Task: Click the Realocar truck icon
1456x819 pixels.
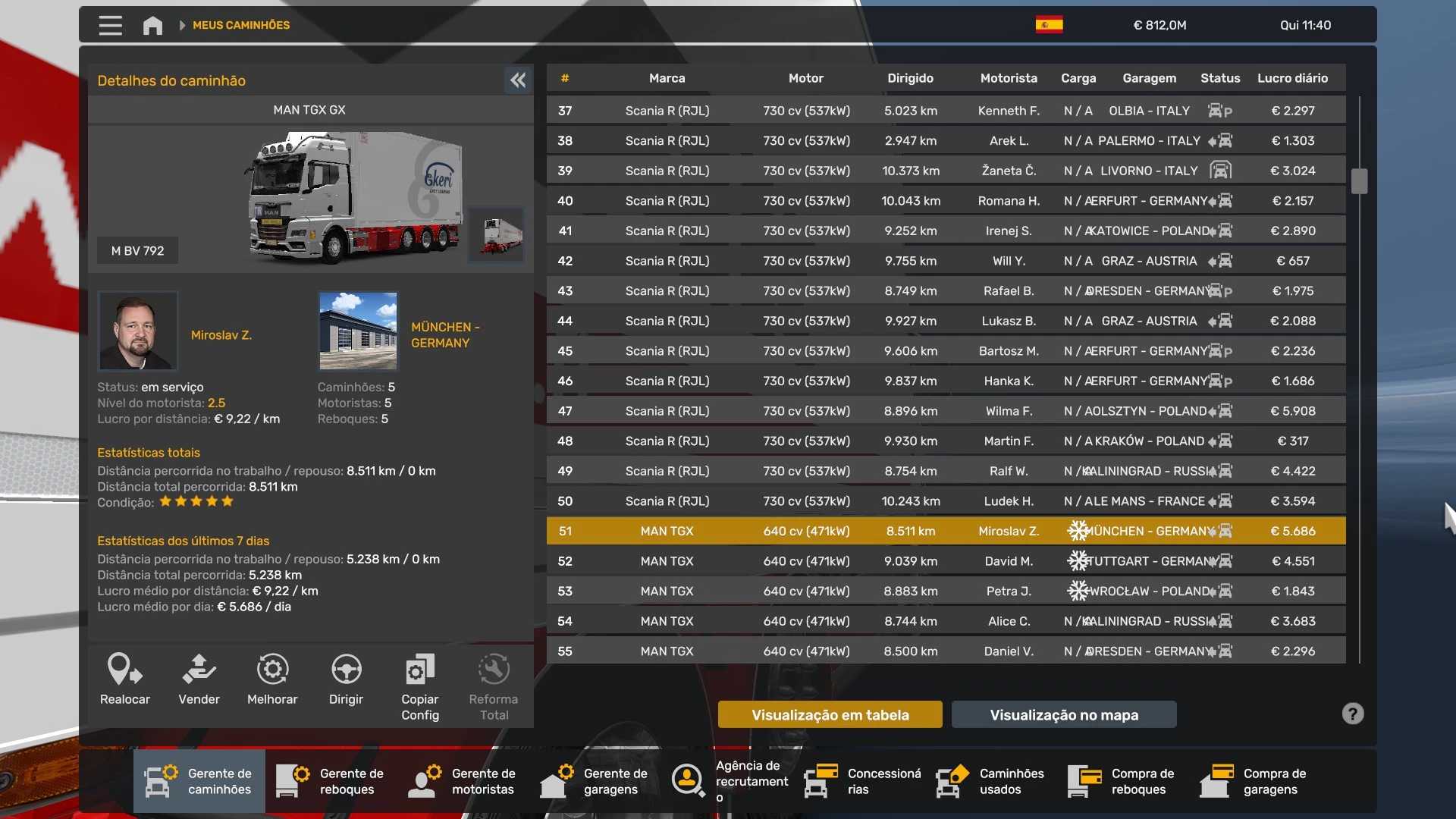Action: point(124,670)
